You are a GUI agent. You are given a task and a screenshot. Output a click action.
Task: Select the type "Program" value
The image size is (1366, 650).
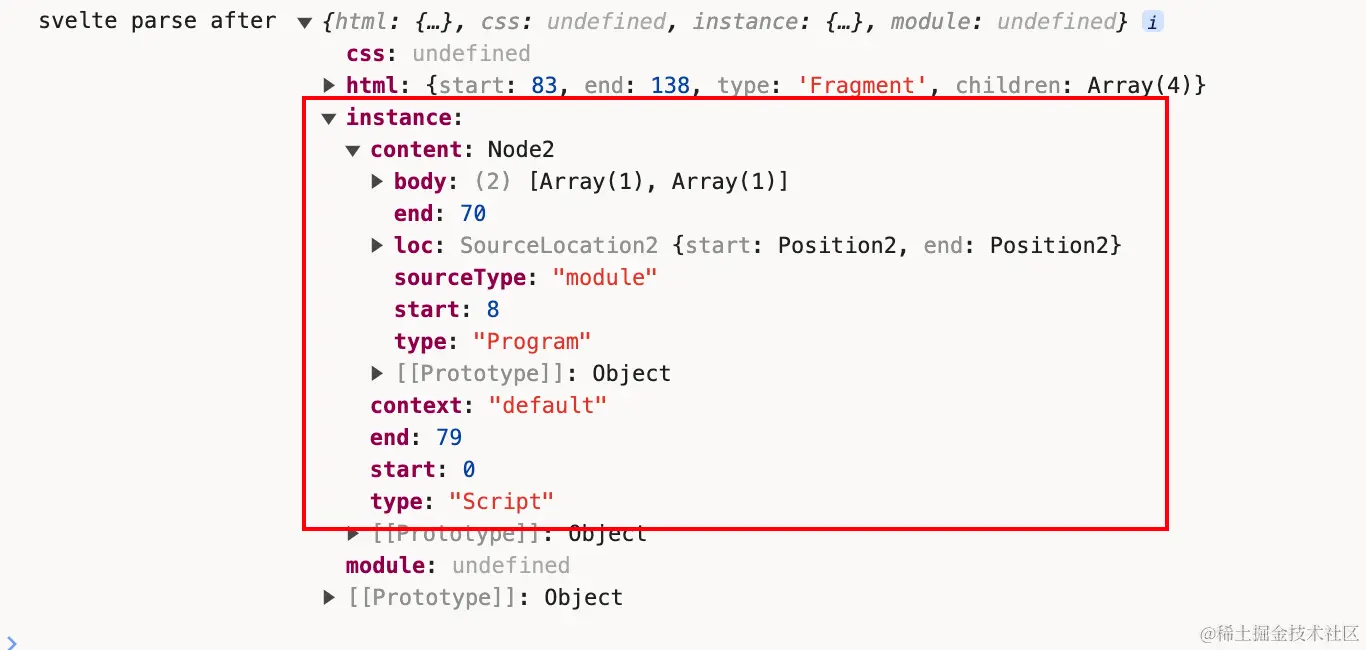point(532,342)
